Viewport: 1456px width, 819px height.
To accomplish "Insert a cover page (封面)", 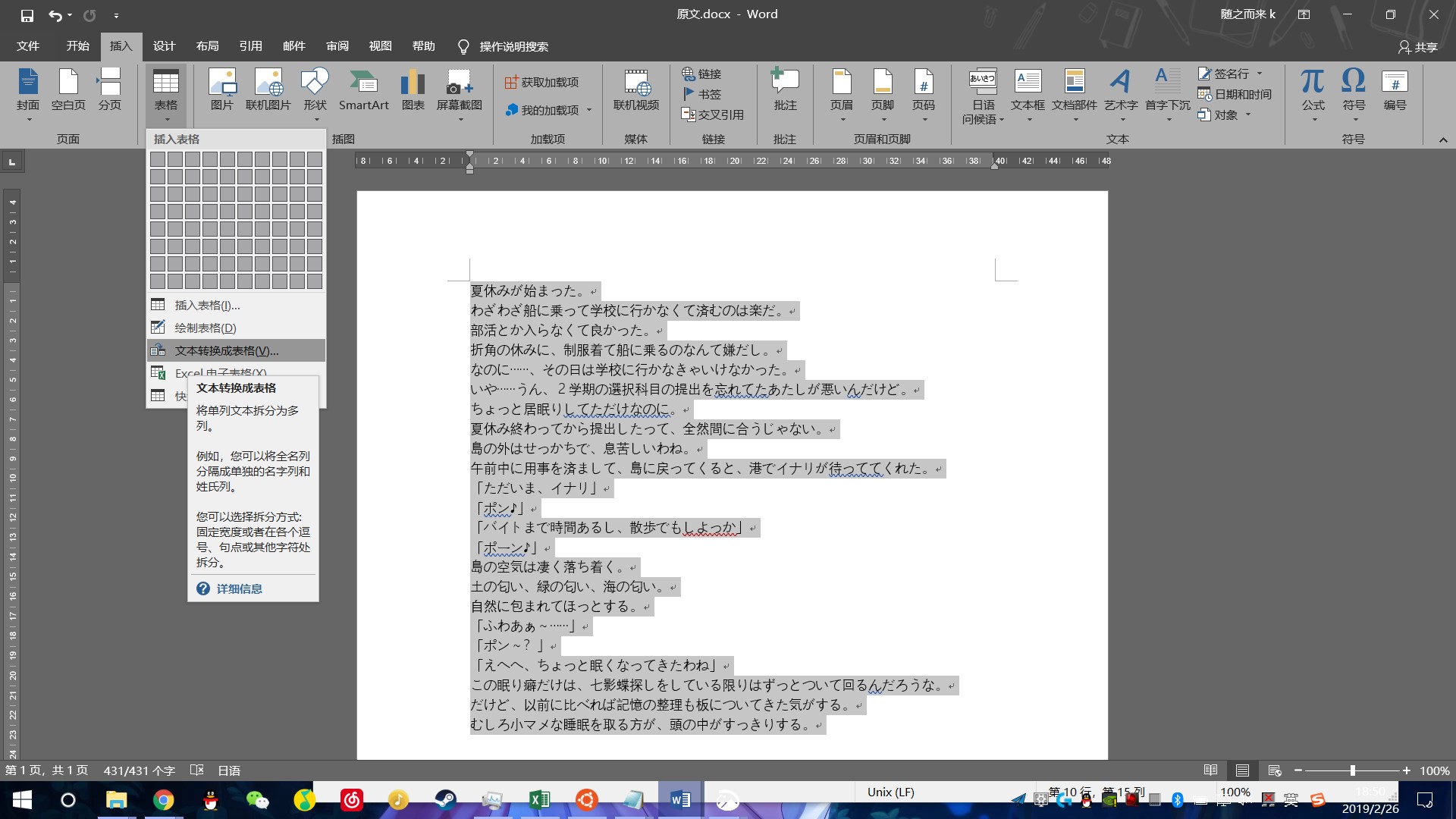I will [x=28, y=95].
